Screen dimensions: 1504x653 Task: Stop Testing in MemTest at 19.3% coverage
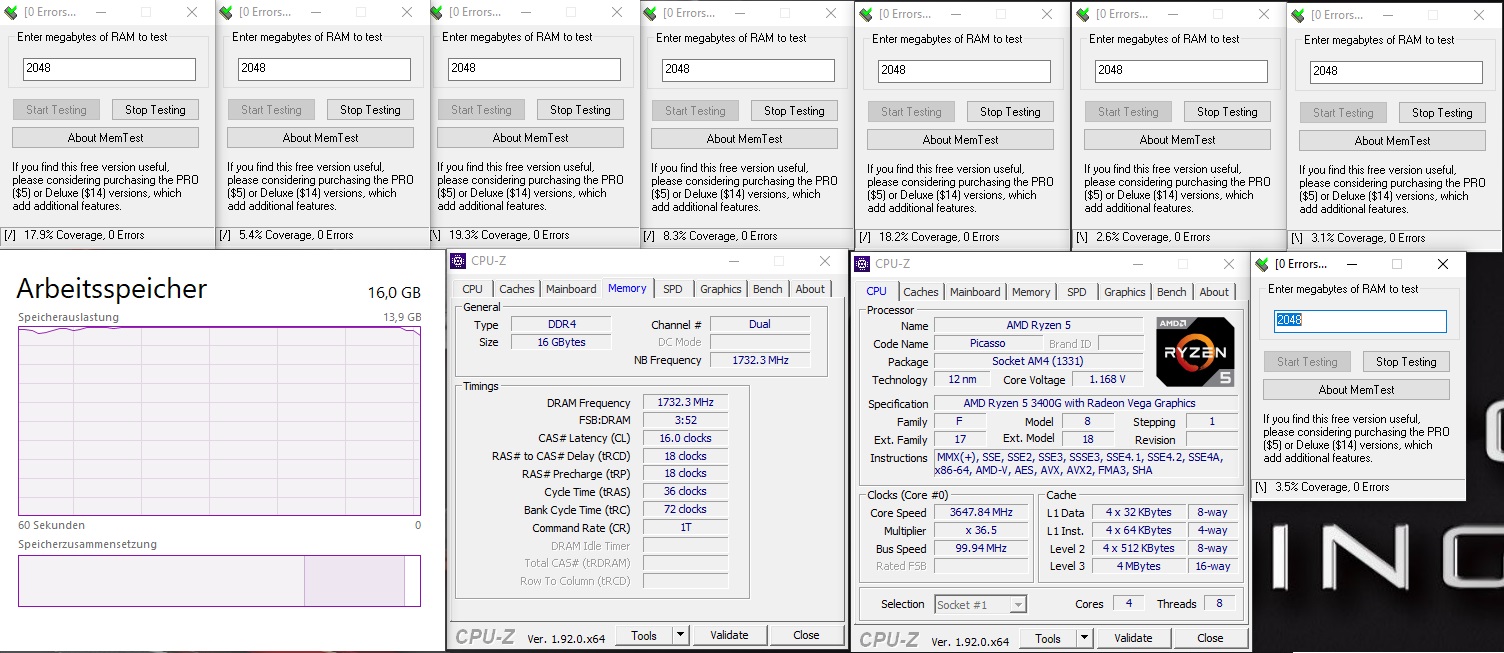(580, 110)
